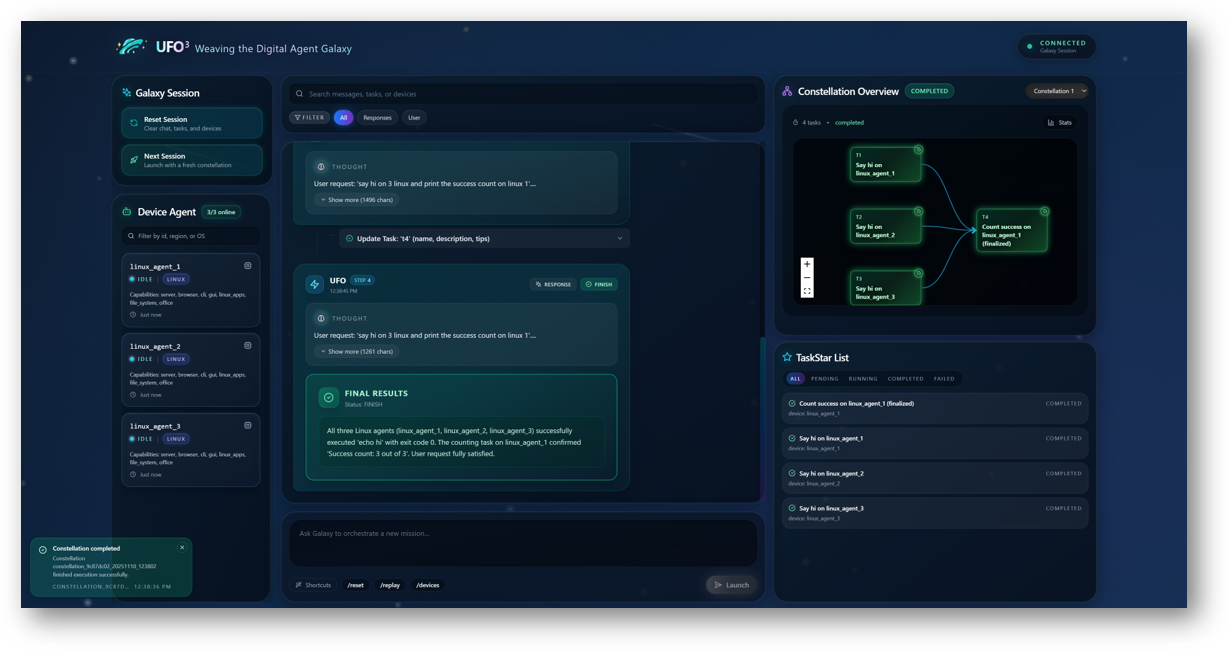1229x650 pixels.
Task: Click the UFO logo in the header
Action: click(x=131, y=46)
